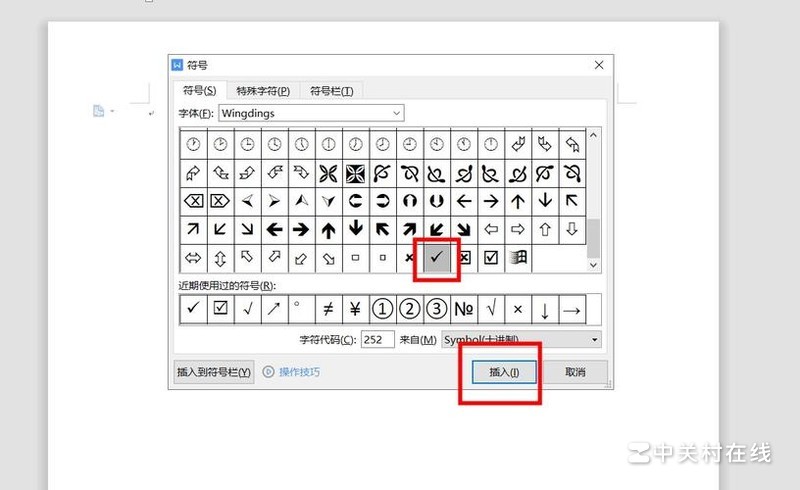This screenshot has height=490, width=800.
Task: Select the check mark symbol in the Wingdings grid
Action: click(x=437, y=257)
